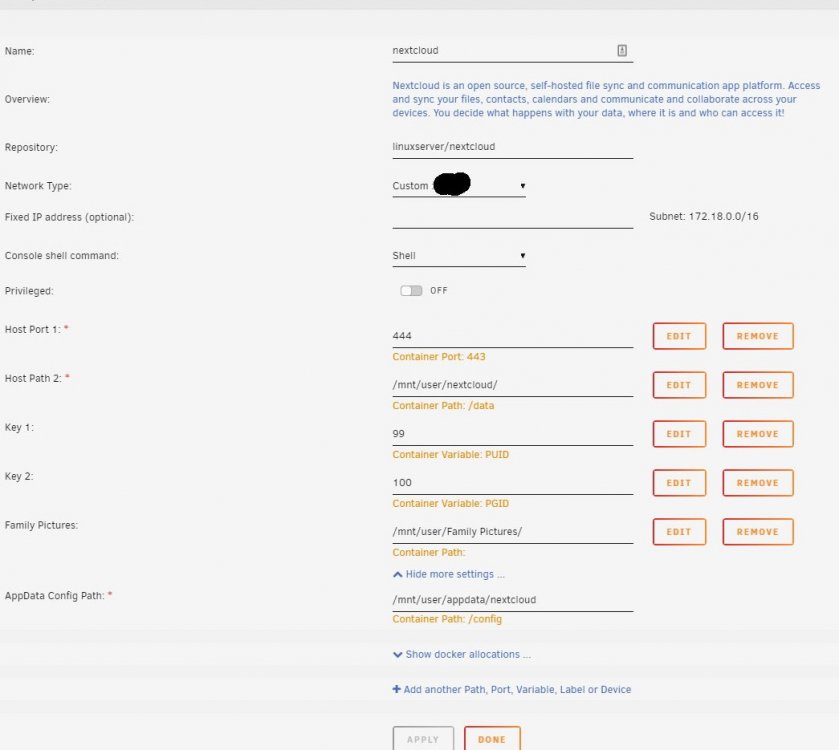The image size is (839, 750).
Task: Click the AppData Config Path field
Action: 513,600
